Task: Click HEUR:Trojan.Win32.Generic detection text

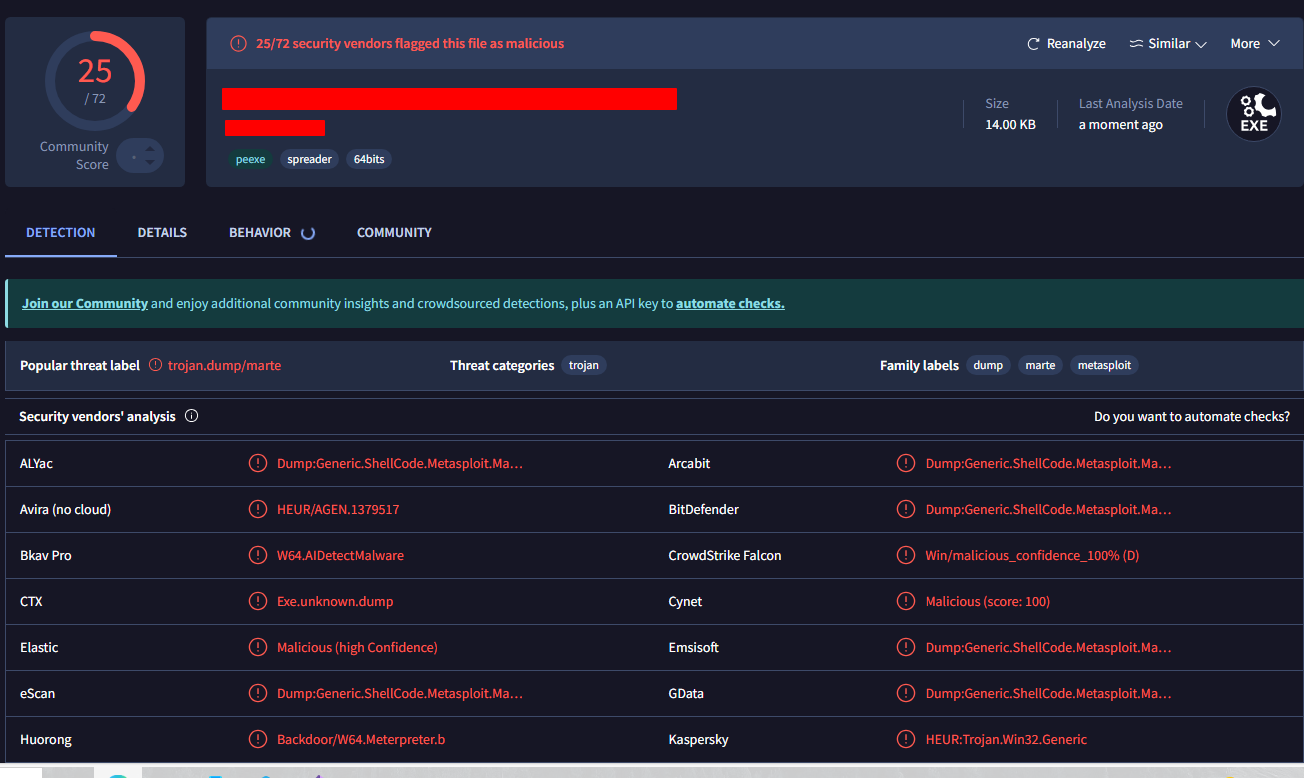Action: click(1006, 739)
